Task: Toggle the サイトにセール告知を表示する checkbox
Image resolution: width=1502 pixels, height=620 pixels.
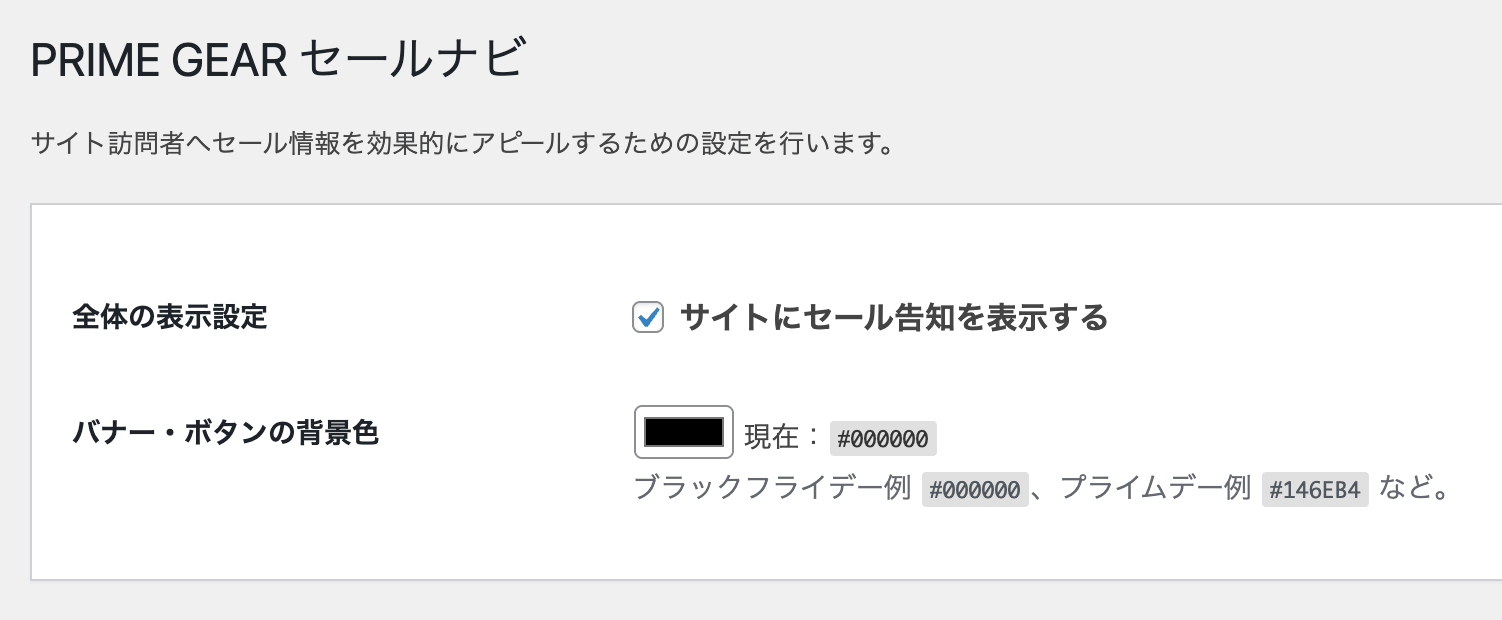Action: tap(648, 318)
